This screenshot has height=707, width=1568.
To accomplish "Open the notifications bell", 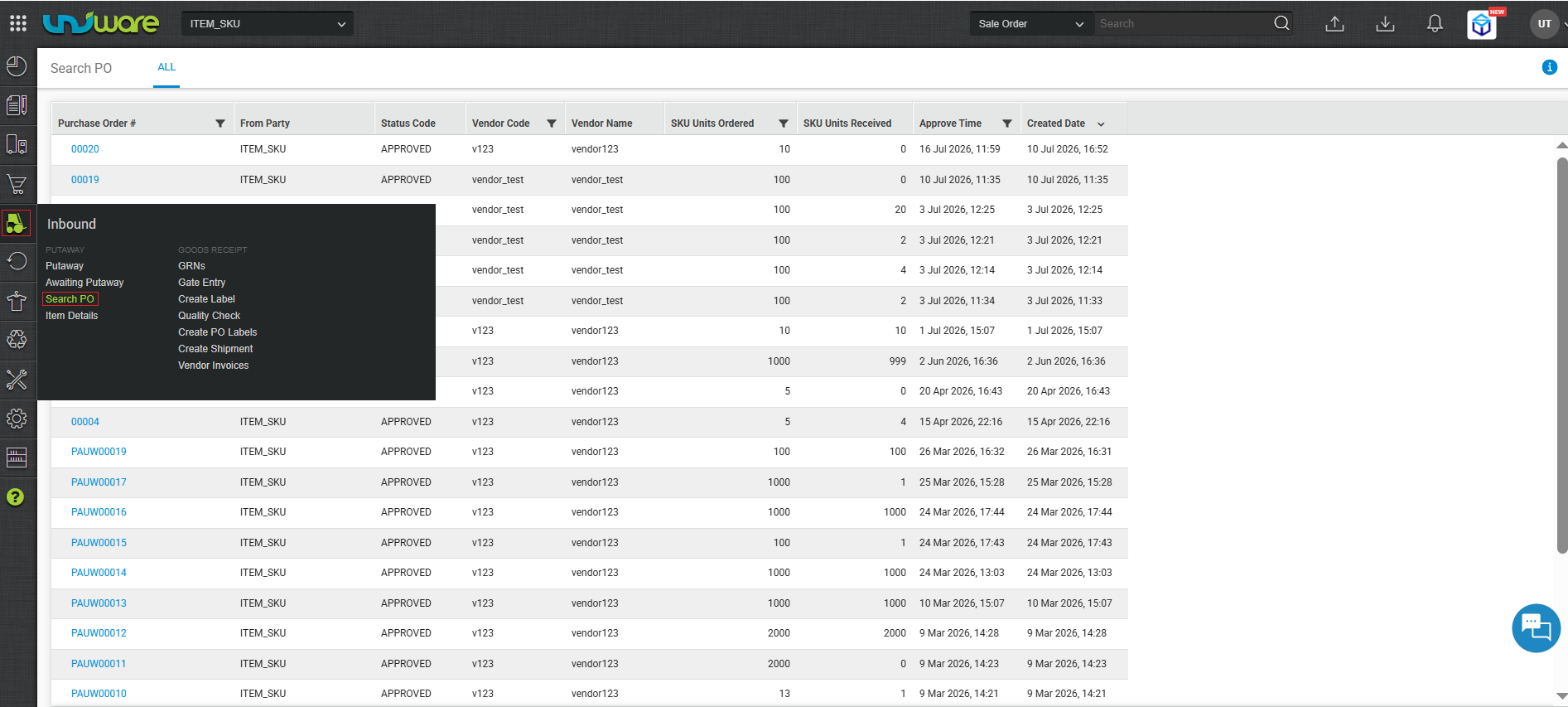I will coord(1435,24).
